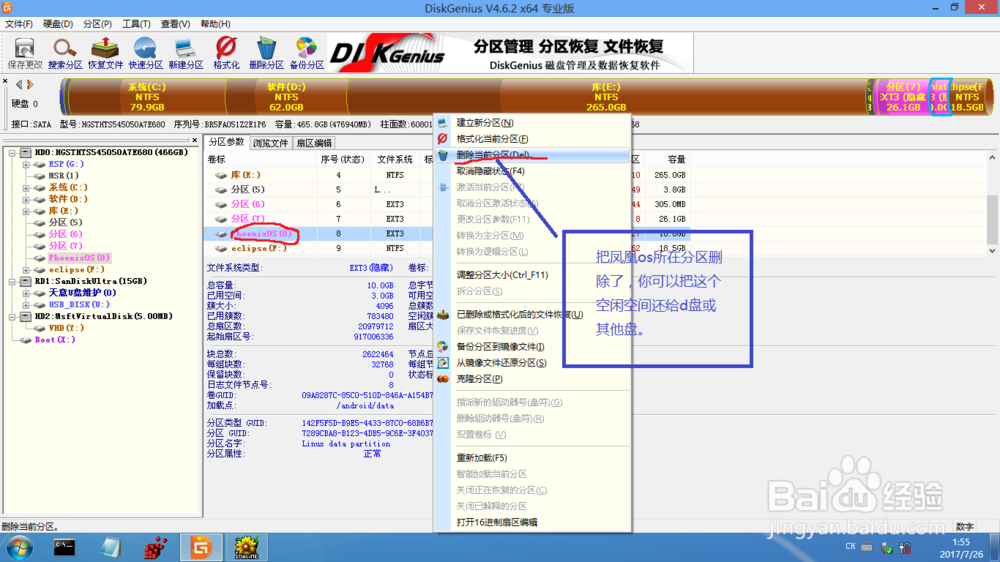The height and width of the screenshot is (562, 1000).
Task: Open the Windows Start button
Action: [x=19, y=547]
